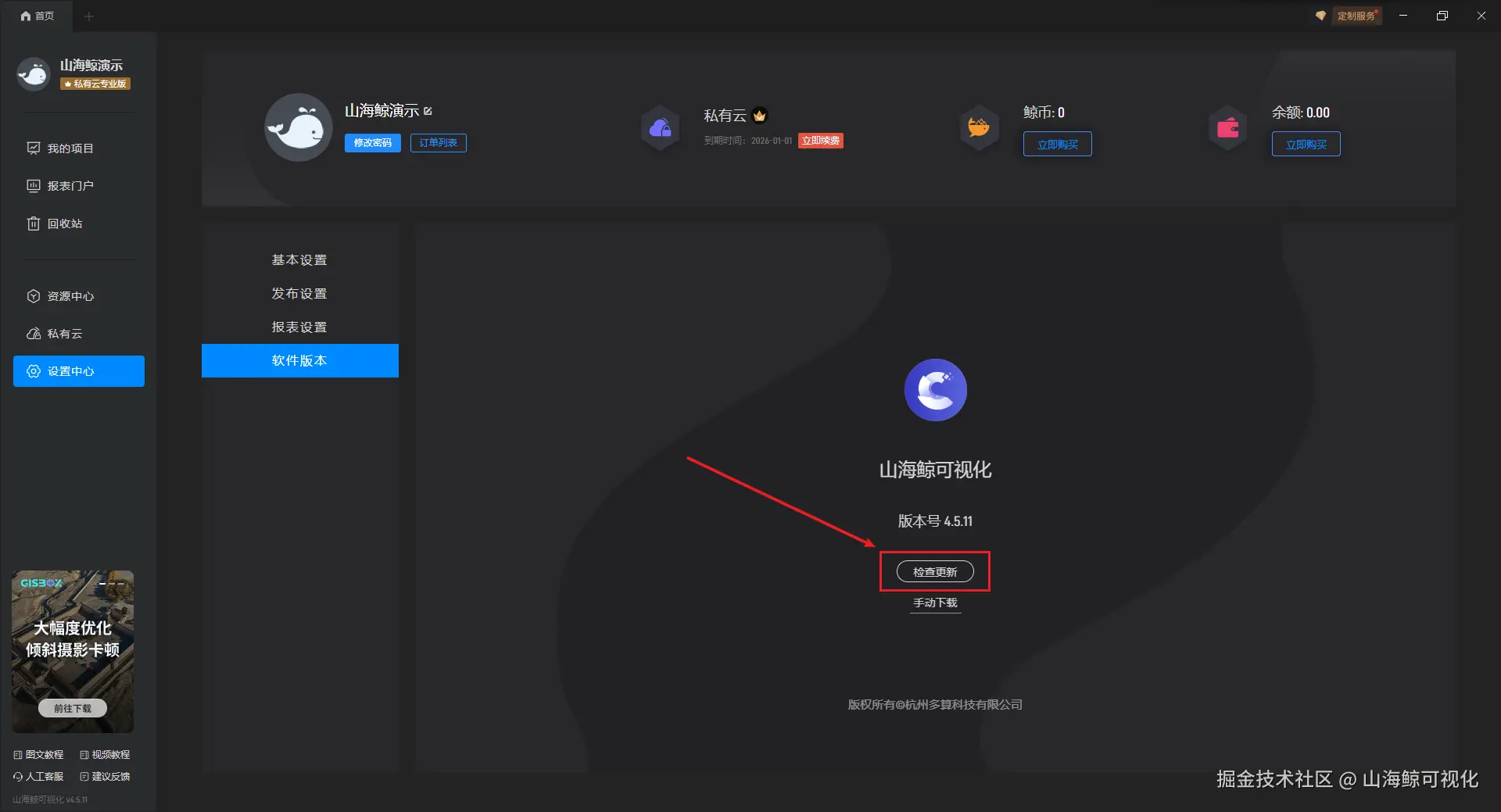
Task: Click 立即购买 under 余额
Action: pyautogui.click(x=1306, y=145)
